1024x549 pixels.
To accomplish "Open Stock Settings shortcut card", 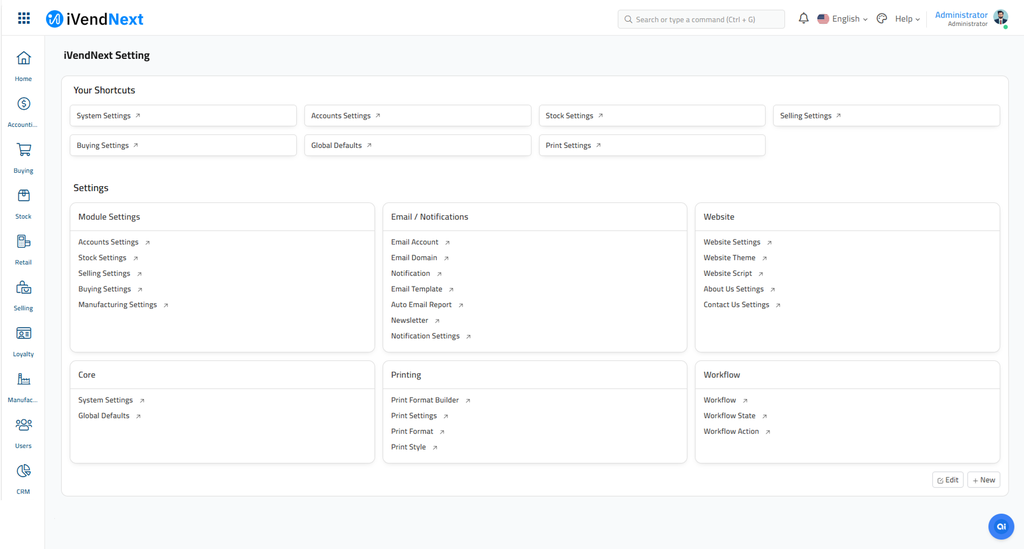I will [652, 116].
